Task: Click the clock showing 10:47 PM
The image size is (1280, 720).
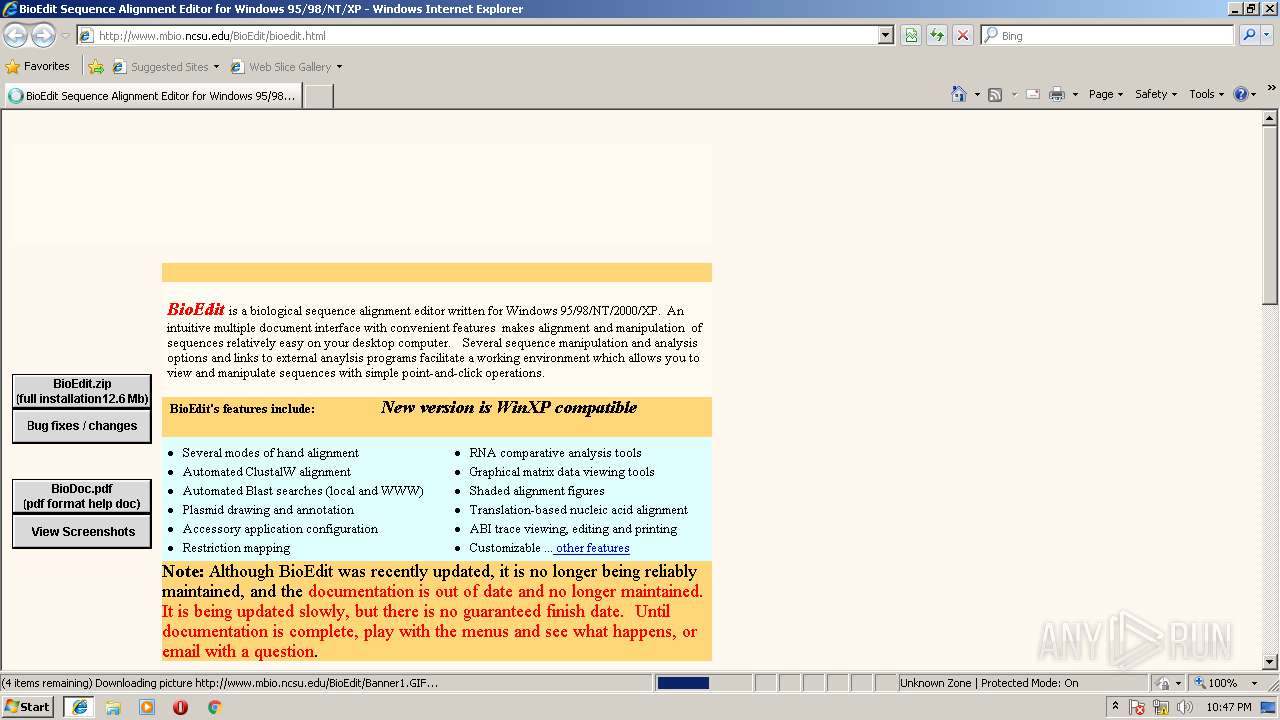Action: coord(1228,707)
